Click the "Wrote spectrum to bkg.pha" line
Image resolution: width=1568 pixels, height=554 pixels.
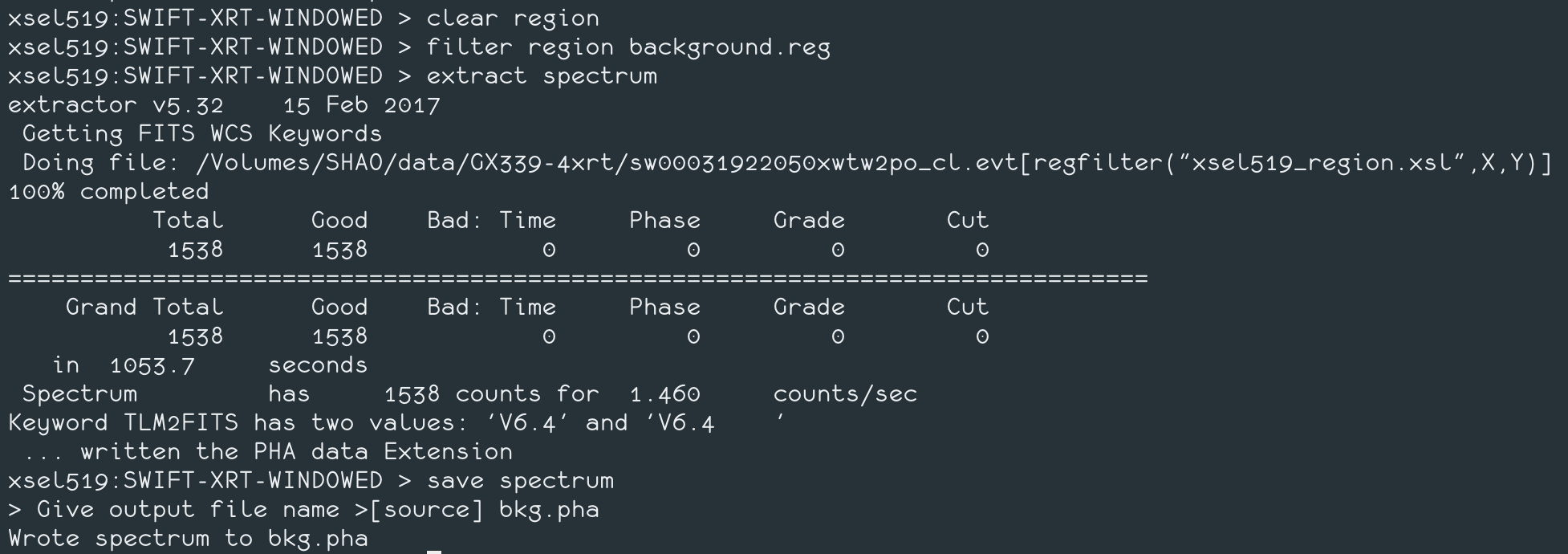click(188, 539)
